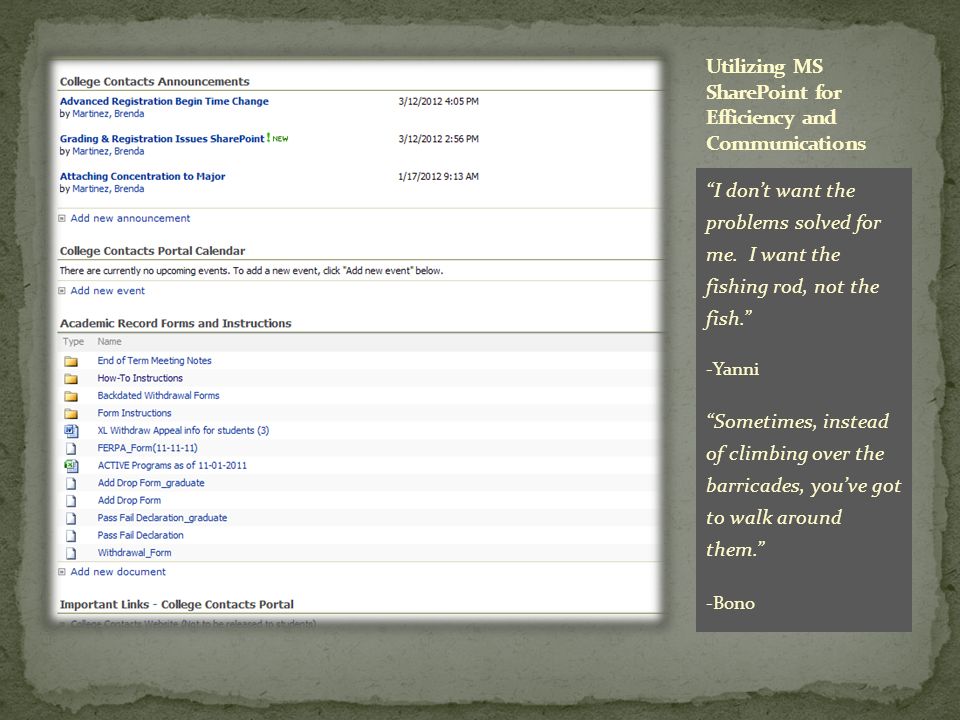
Task: Click Academic Record Forms and Instructions heading
Action: tap(176, 323)
